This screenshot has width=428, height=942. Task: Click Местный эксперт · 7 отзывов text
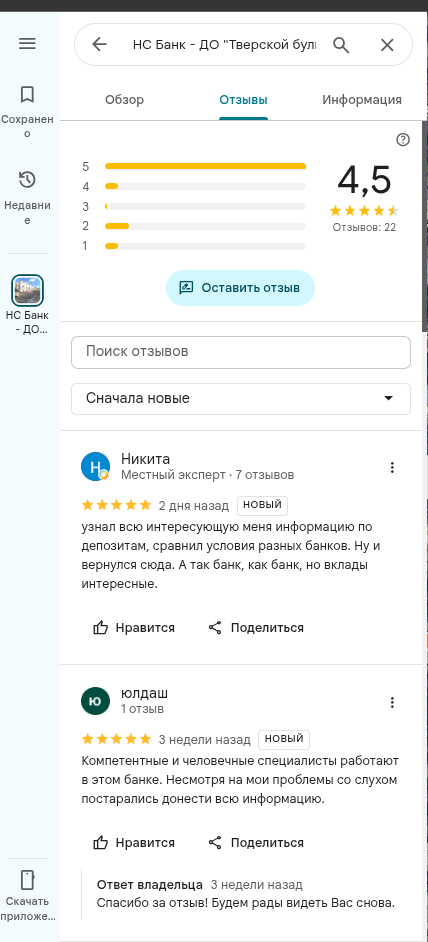click(x=207, y=475)
